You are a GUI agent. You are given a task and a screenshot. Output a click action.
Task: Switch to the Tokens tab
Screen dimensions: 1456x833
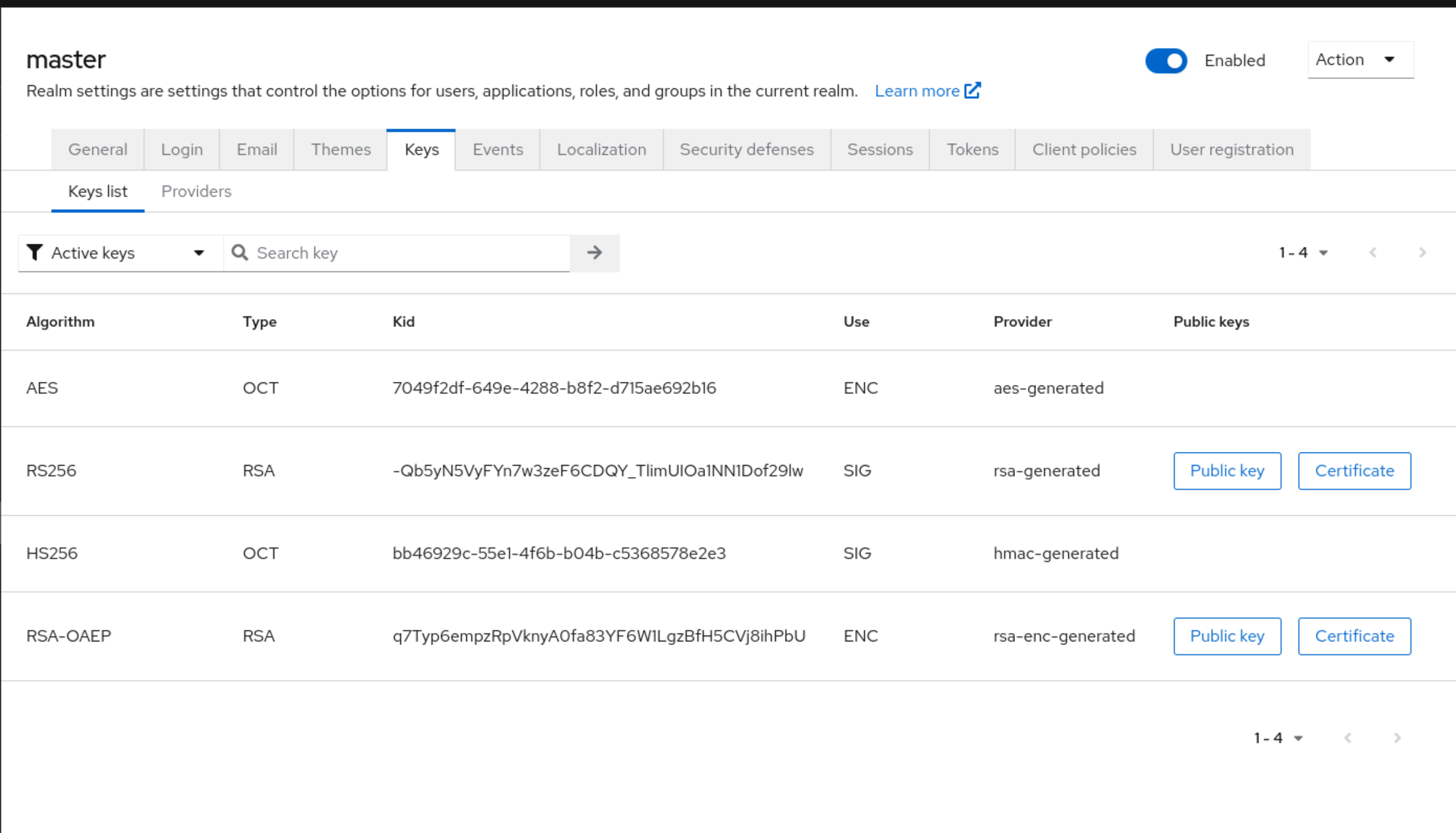(973, 149)
